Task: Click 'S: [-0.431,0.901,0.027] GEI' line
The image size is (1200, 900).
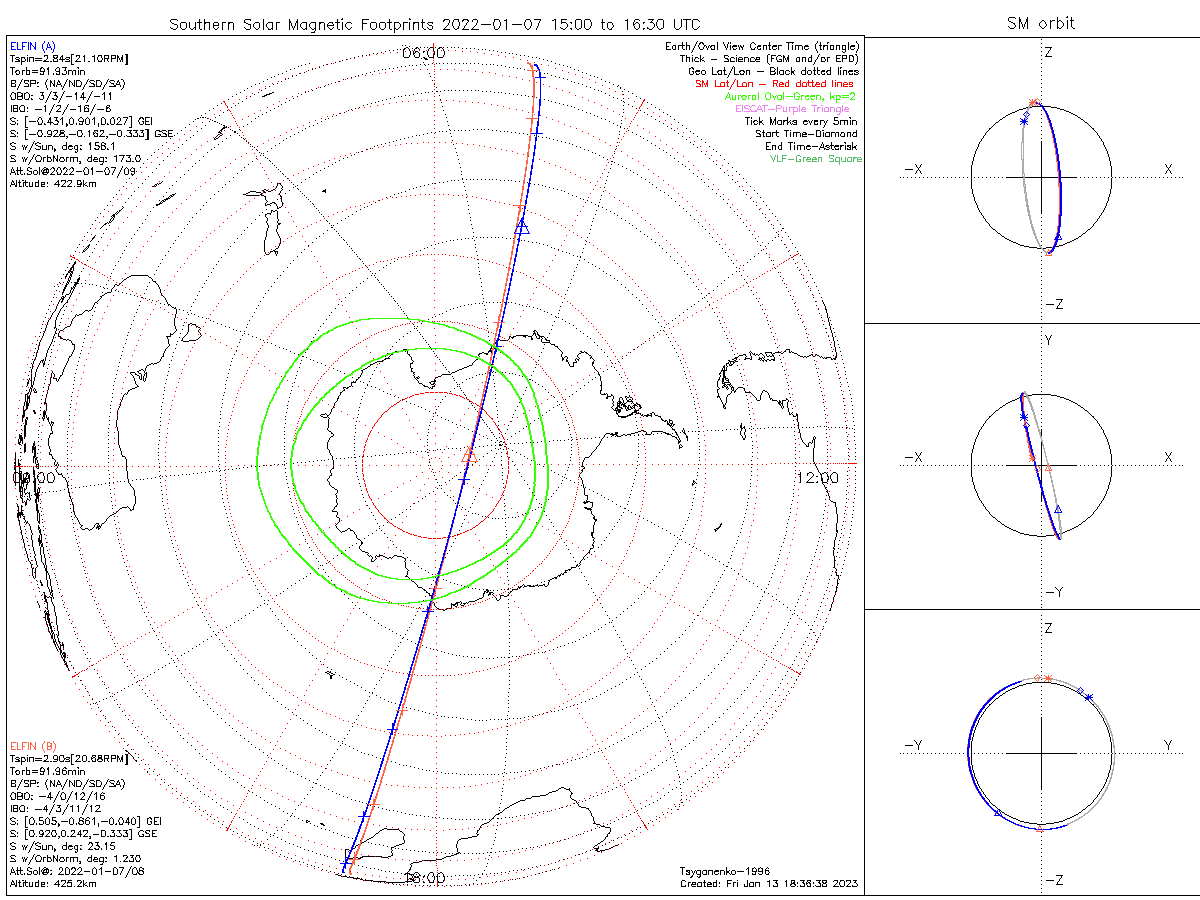Action: [x=79, y=121]
